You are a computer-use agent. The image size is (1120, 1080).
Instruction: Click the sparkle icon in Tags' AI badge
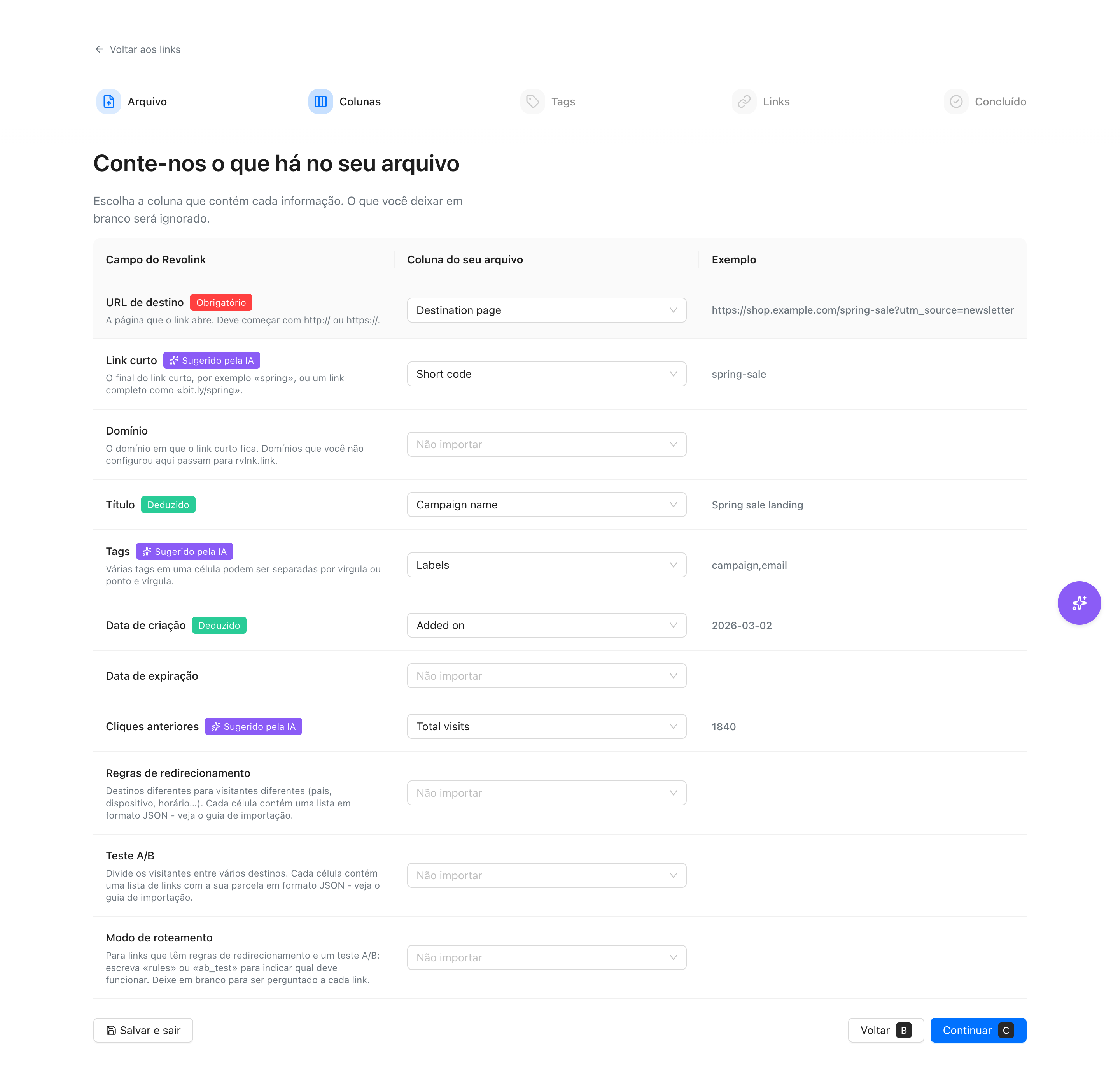[147, 551]
